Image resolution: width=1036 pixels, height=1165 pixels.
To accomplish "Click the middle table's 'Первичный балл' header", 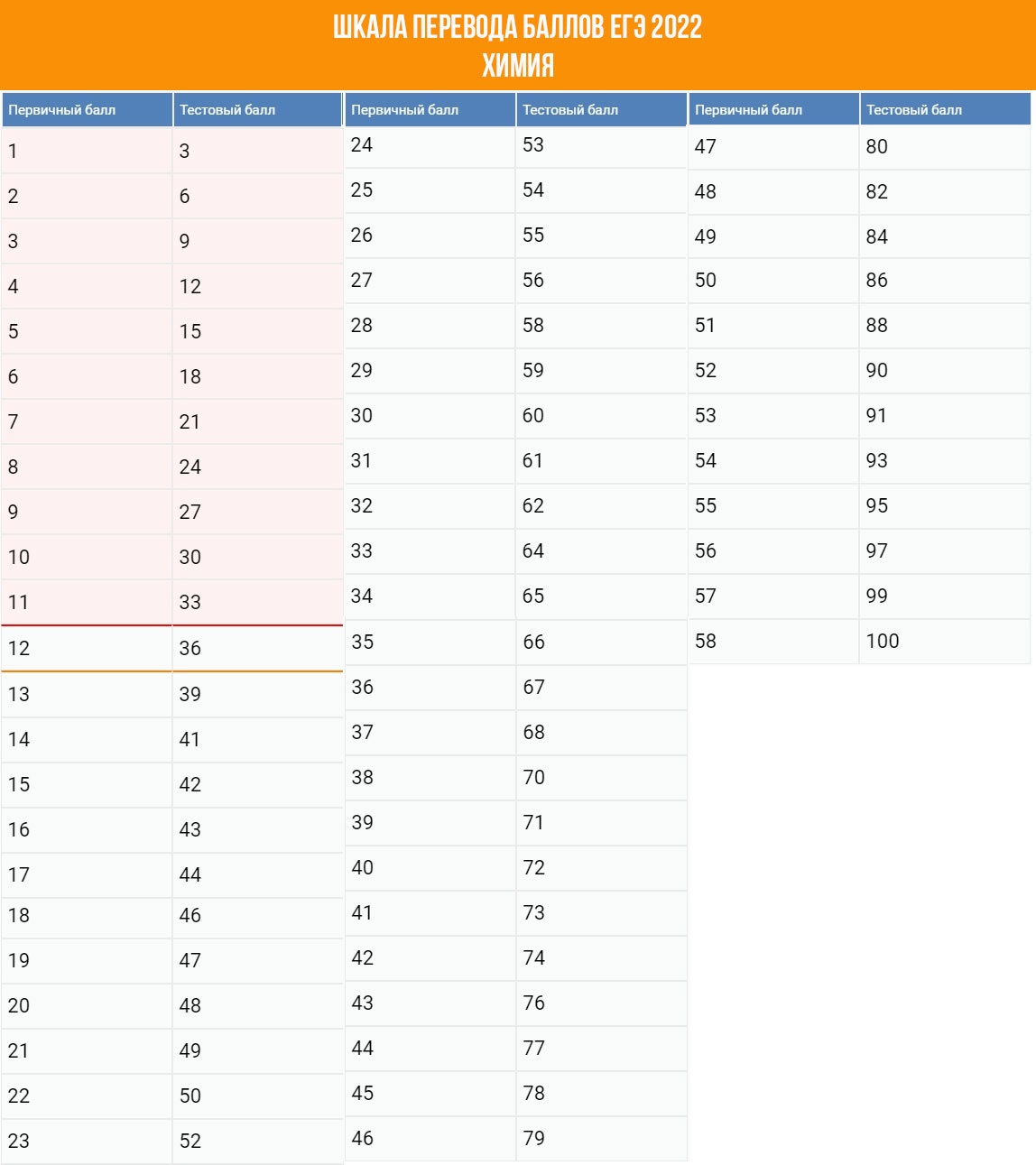I will pos(430,110).
